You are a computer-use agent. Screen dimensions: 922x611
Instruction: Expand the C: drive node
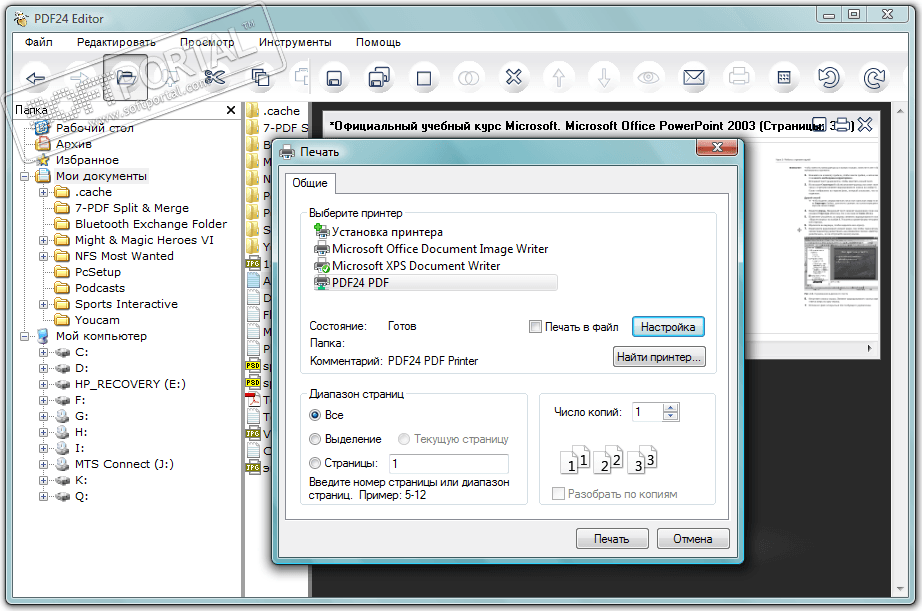point(43,352)
